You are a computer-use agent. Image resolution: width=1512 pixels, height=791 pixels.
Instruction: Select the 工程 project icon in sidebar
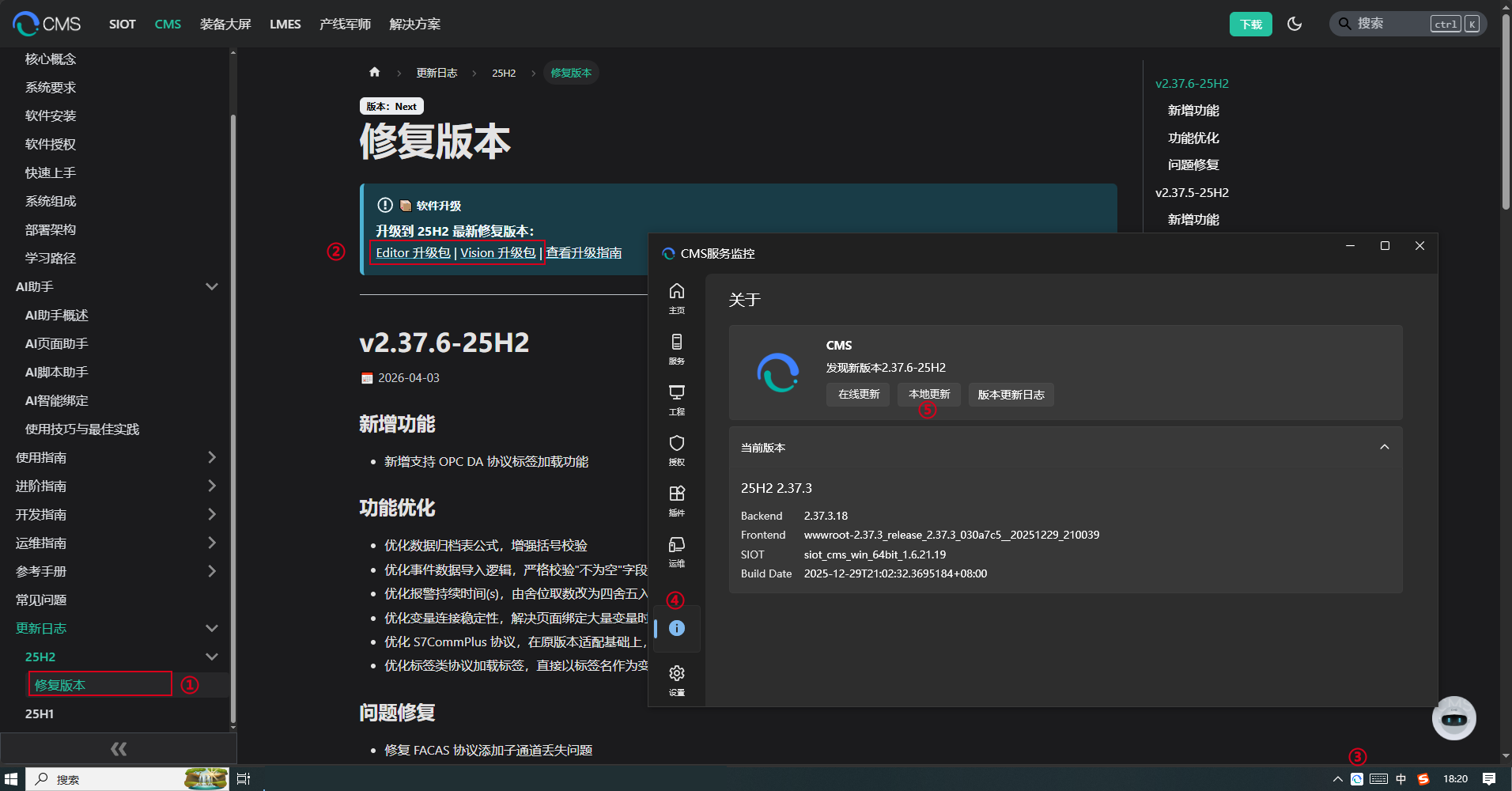676,399
